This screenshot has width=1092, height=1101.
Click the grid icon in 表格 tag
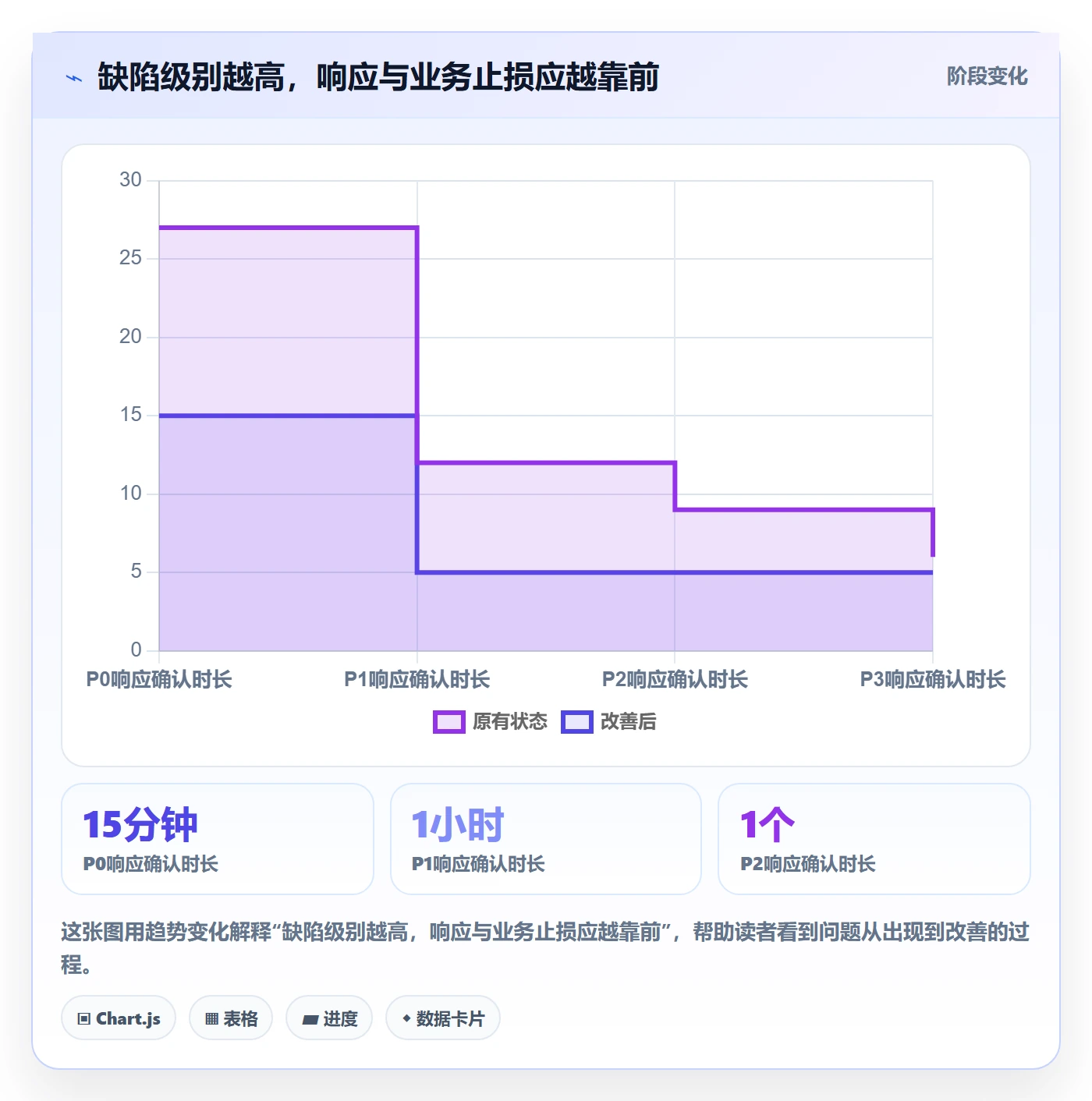click(x=211, y=1018)
